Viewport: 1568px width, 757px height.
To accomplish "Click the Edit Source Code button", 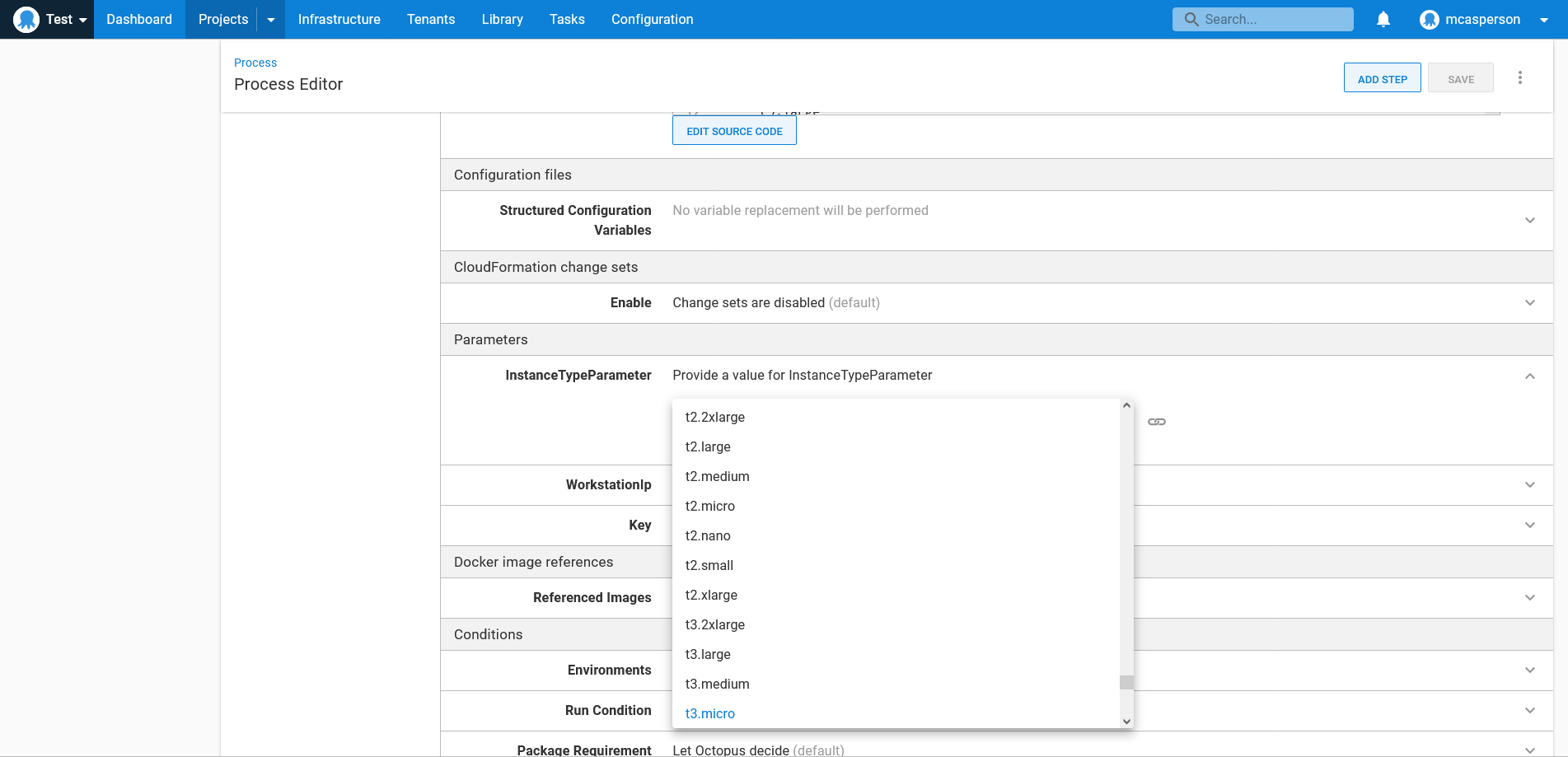I will point(734,131).
